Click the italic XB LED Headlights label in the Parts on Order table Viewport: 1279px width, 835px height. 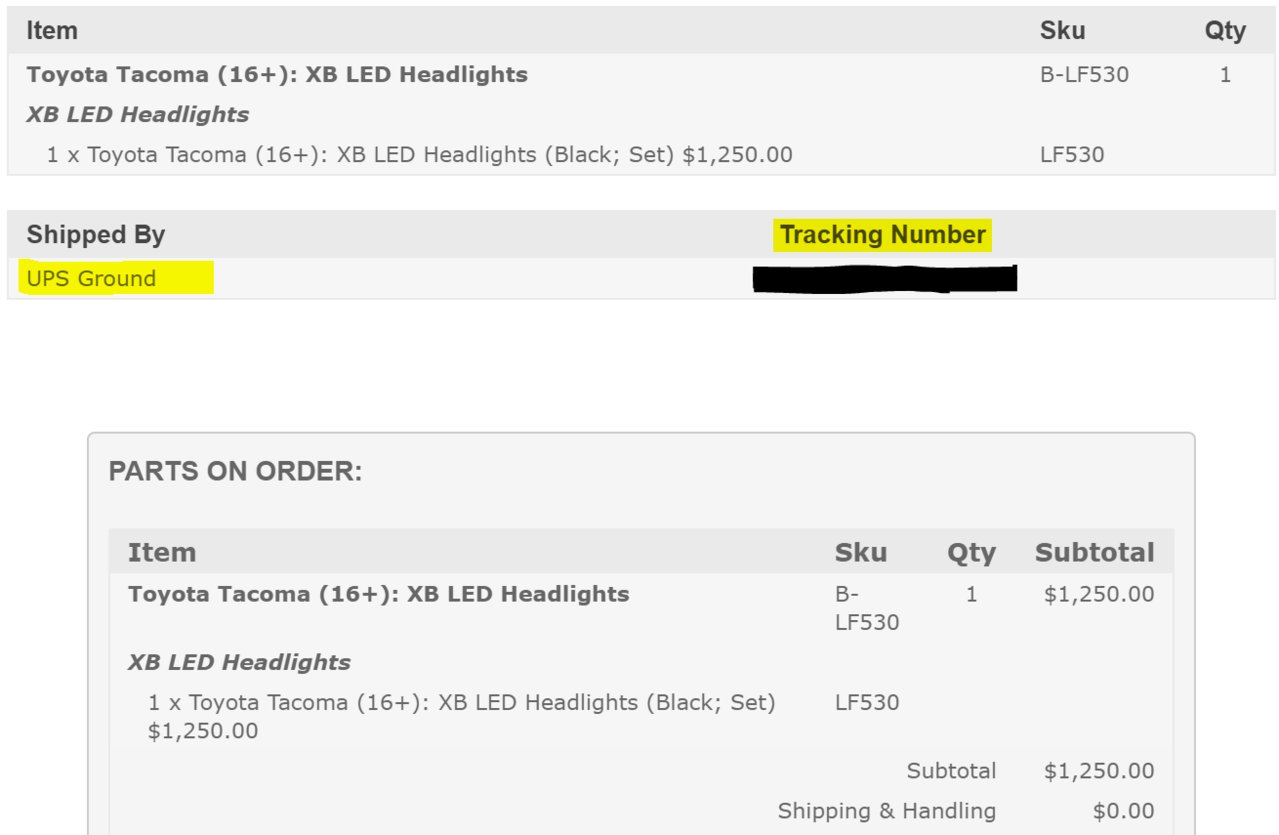pyautogui.click(x=240, y=662)
